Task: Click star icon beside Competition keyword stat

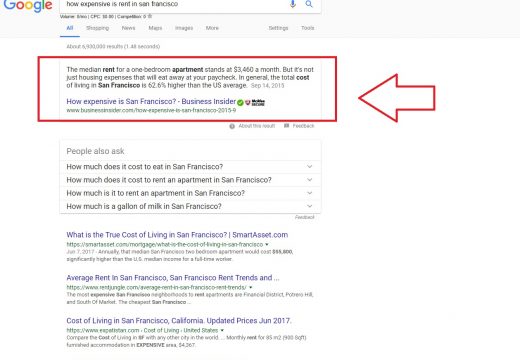Action: point(150,16)
